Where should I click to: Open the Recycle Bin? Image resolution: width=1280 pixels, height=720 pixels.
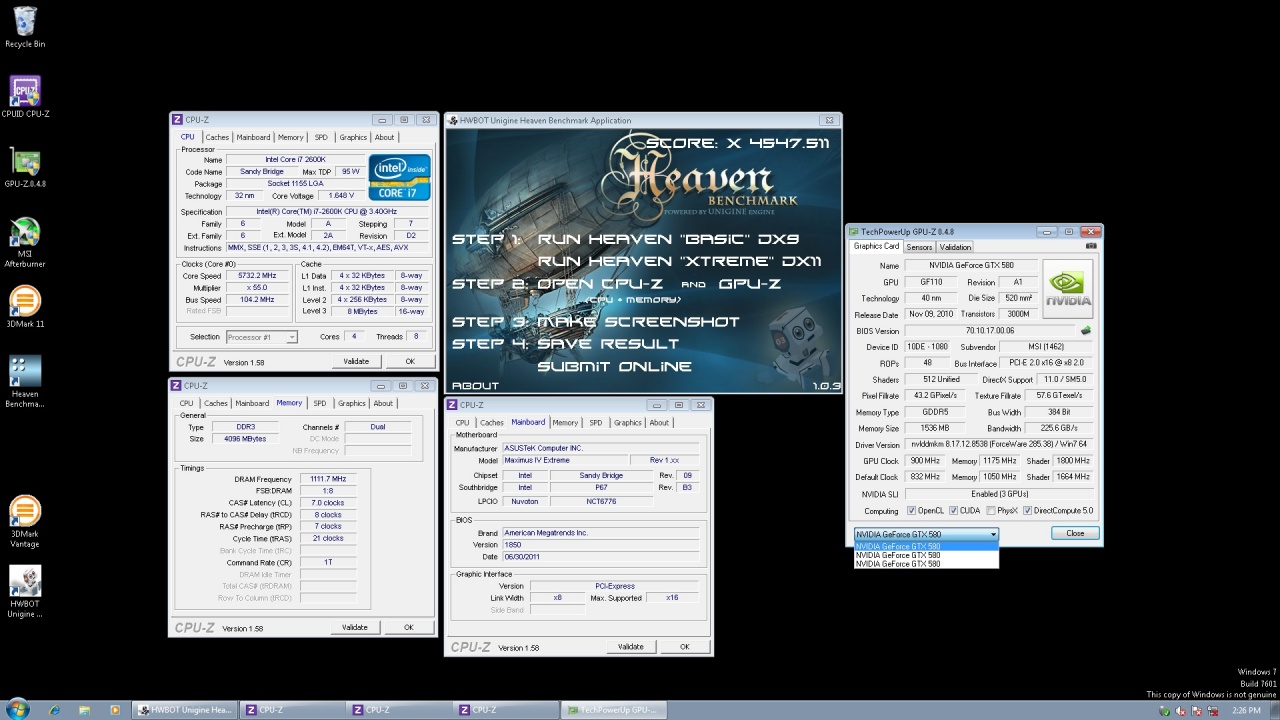point(25,22)
